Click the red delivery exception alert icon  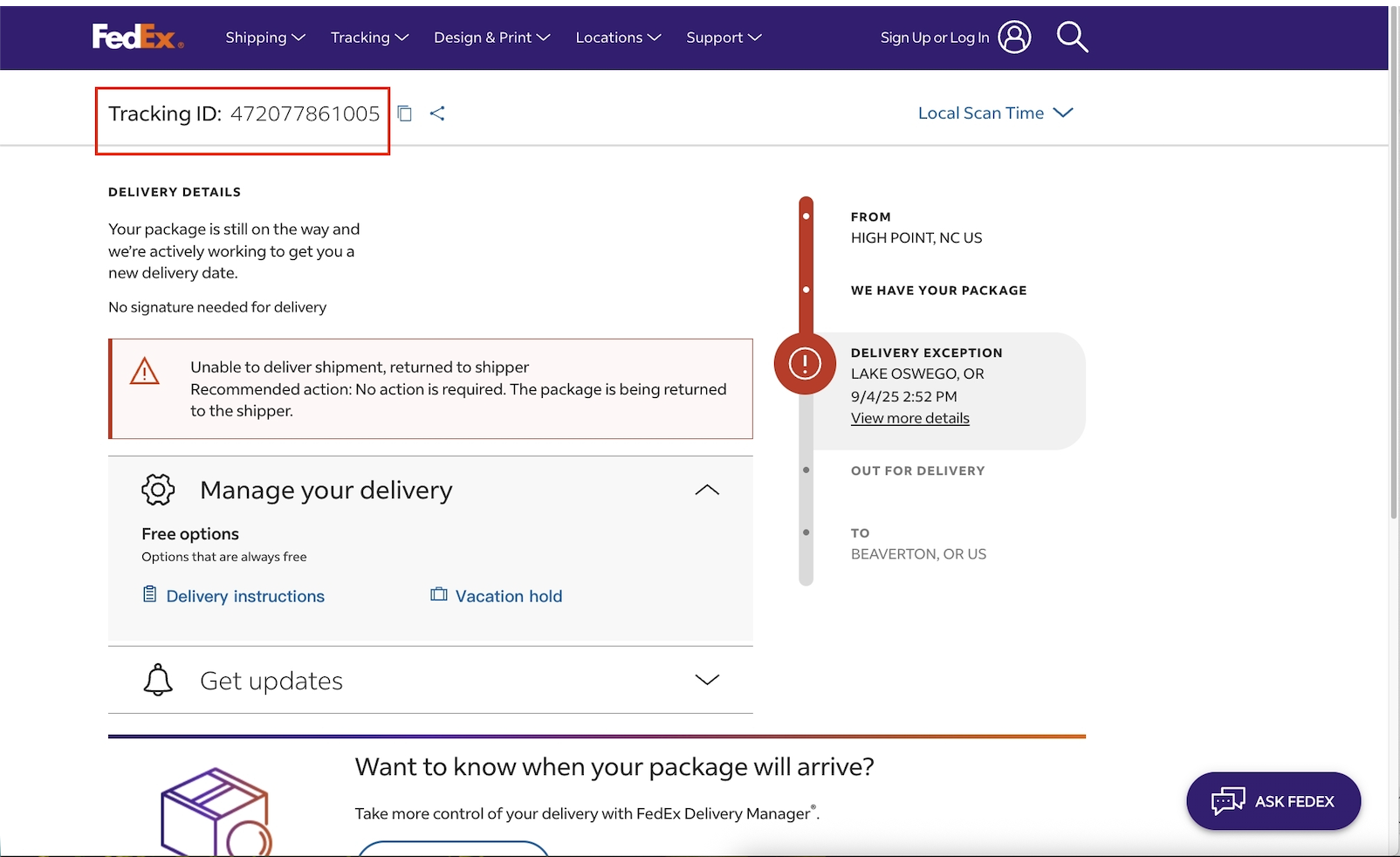pyautogui.click(x=805, y=363)
